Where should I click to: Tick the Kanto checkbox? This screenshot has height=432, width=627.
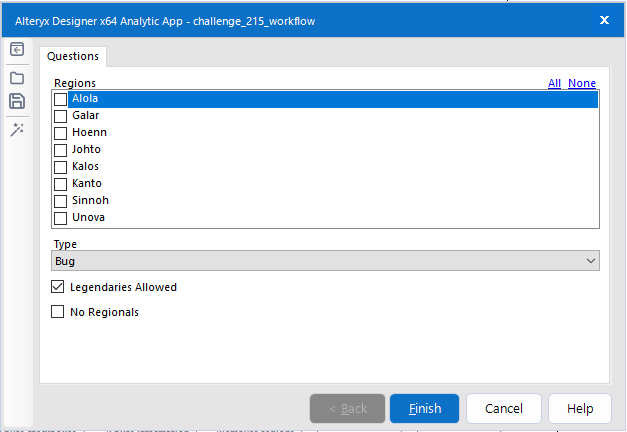60,184
